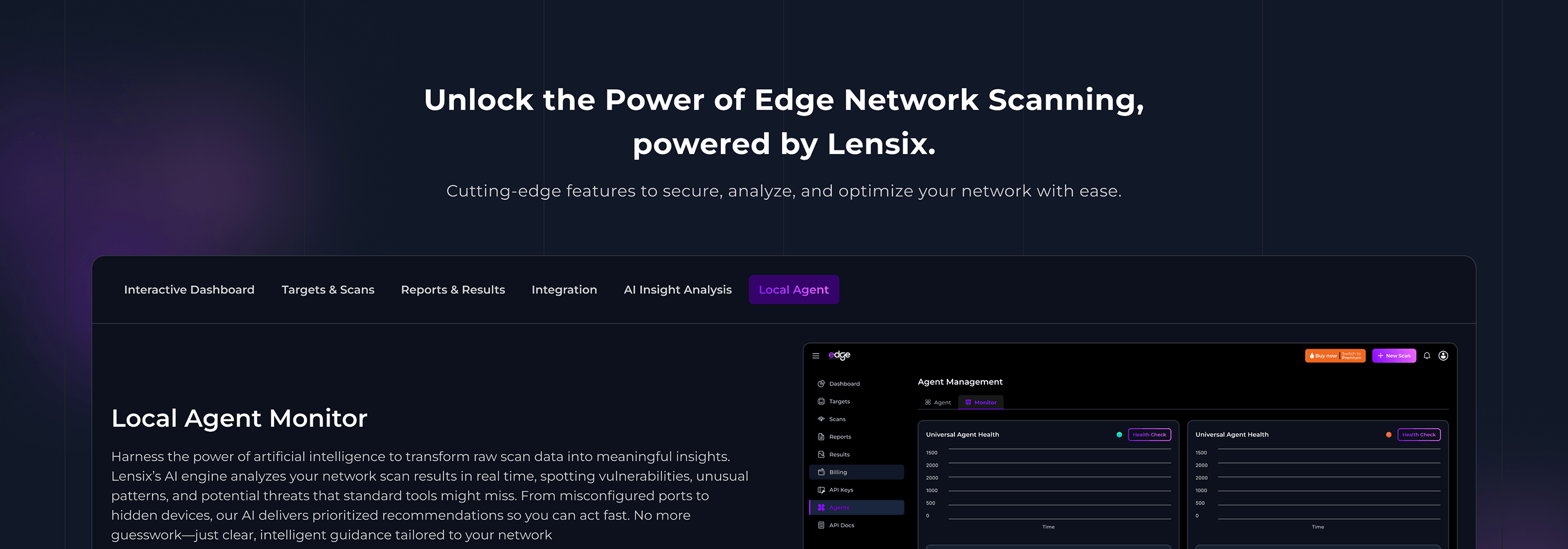Image resolution: width=1568 pixels, height=549 pixels.
Task: Open the user profile avatar icon
Action: click(x=1443, y=356)
